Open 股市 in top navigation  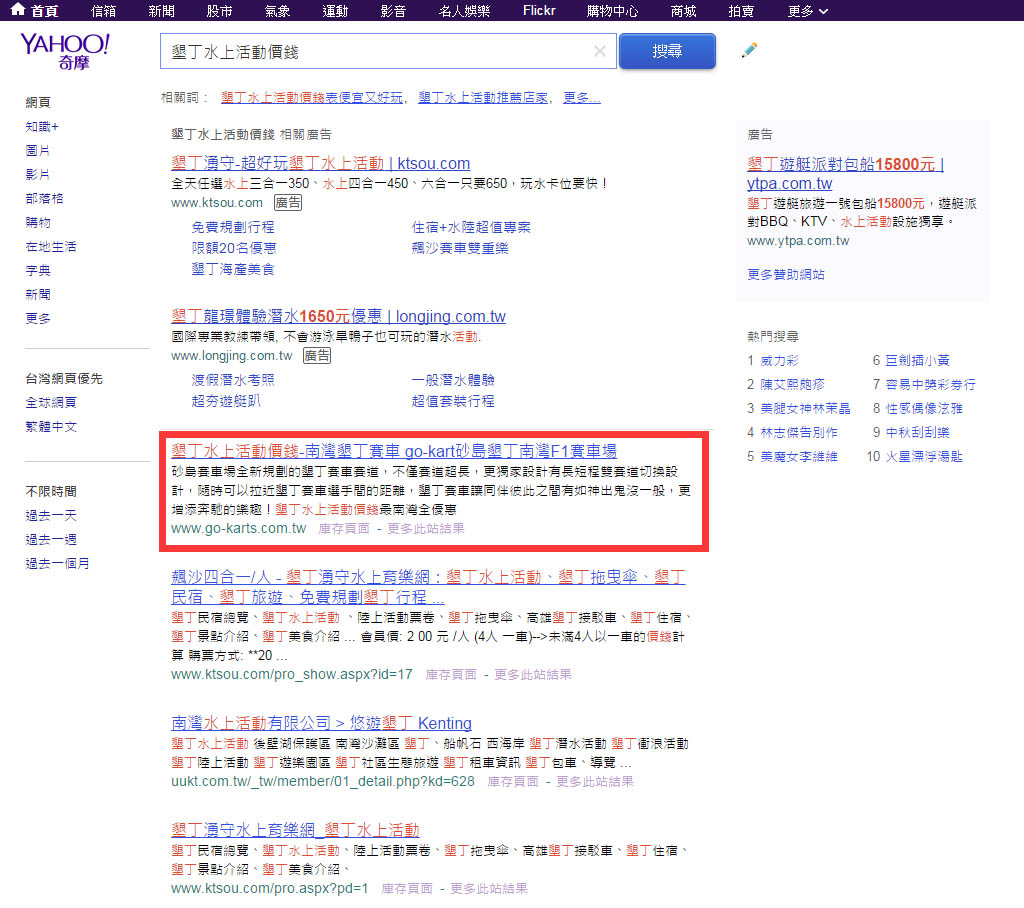point(219,11)
